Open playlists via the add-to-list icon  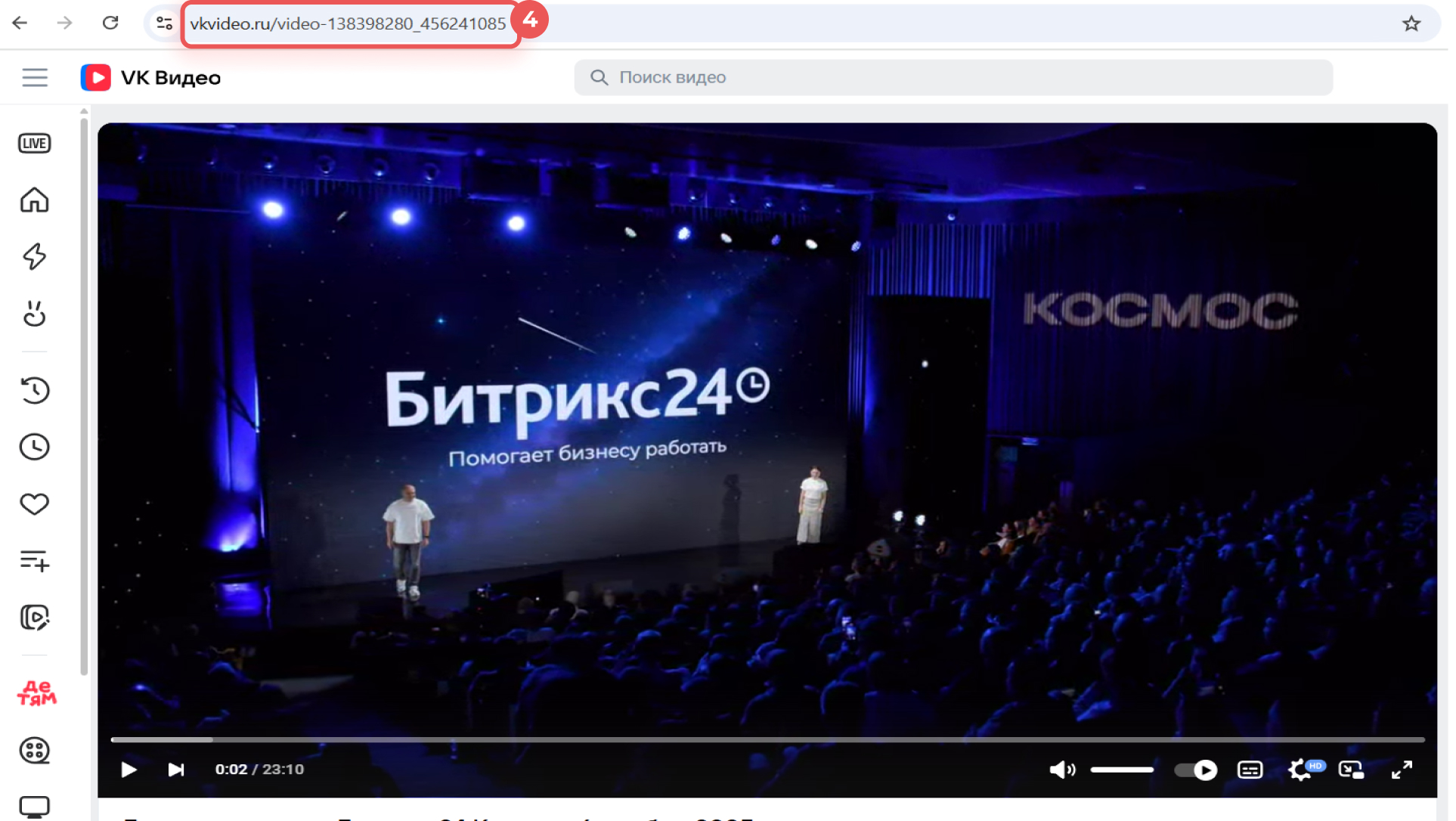(35, 561)
